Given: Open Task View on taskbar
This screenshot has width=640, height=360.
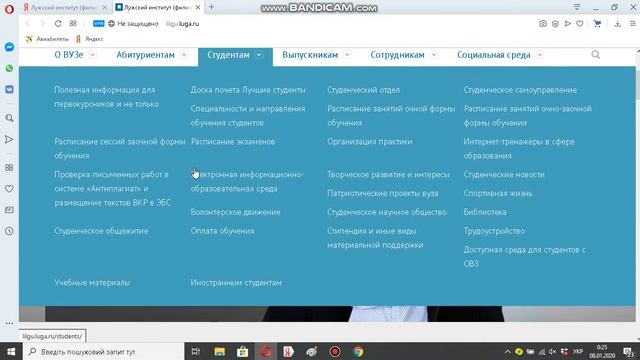Looking at the screenshot, I should pyautogui.click(x=196, y=351).
